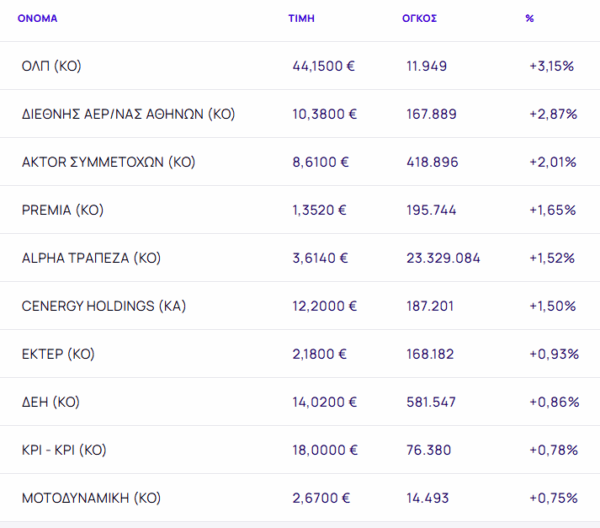Select volume 195.744 cell
The width and height of the screenshot is (600, 528).
431,210
